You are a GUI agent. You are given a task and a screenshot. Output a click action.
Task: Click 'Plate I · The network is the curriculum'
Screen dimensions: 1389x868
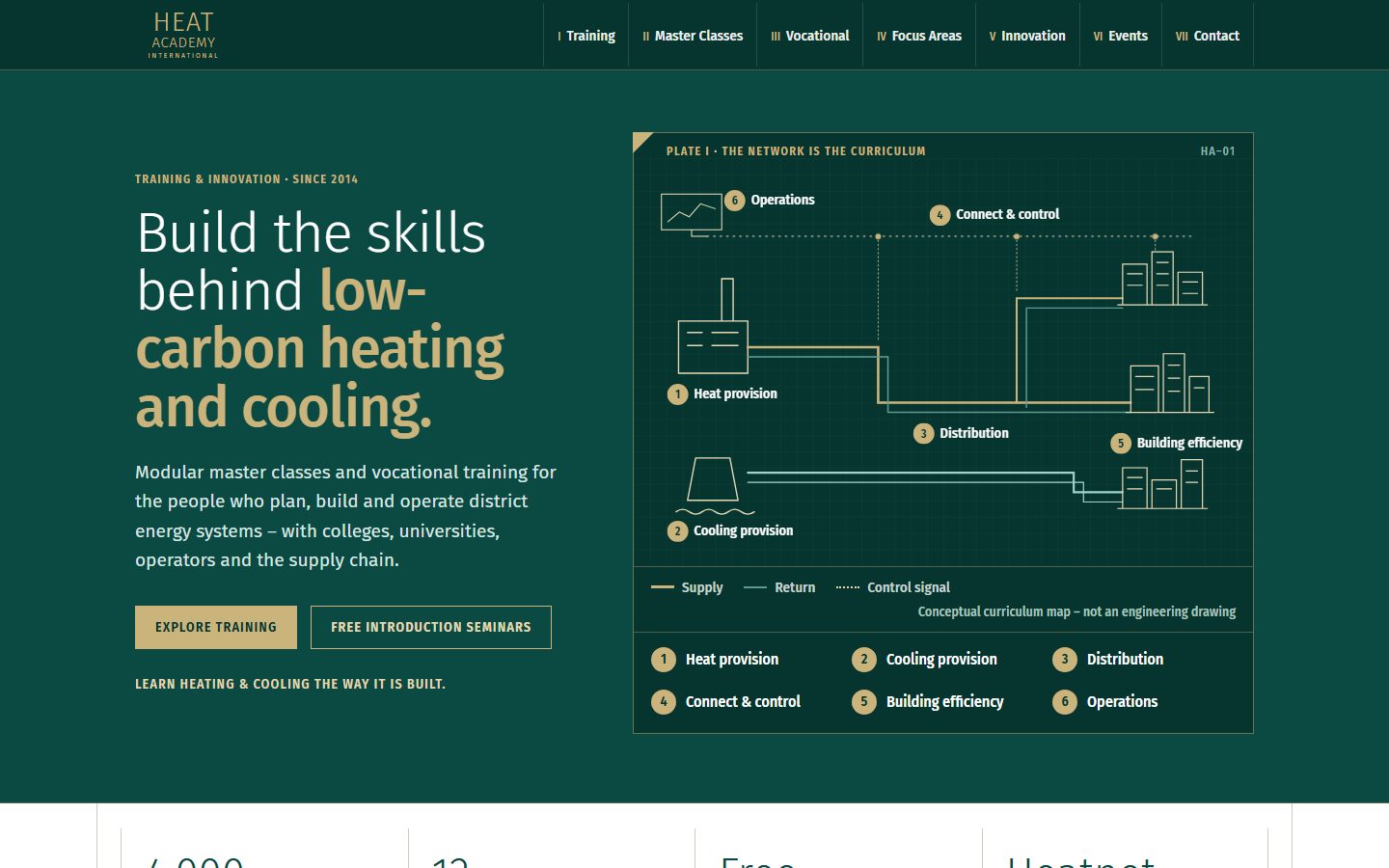click(x=796, y=151)
